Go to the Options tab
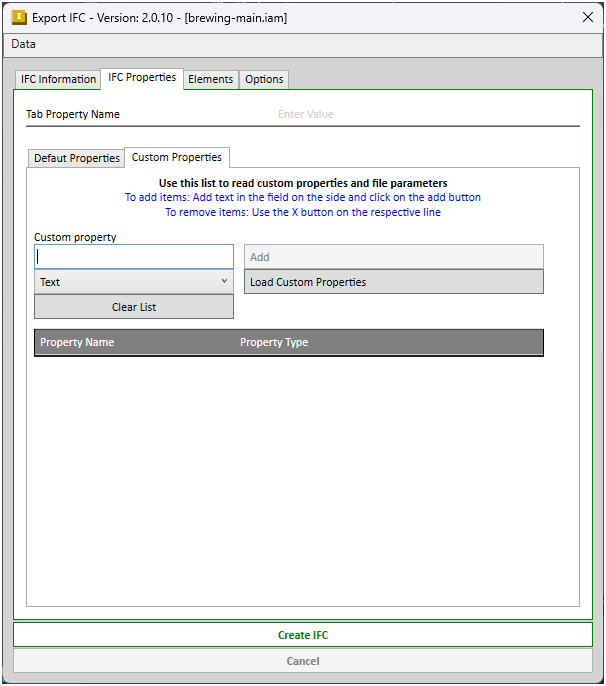 264,79
